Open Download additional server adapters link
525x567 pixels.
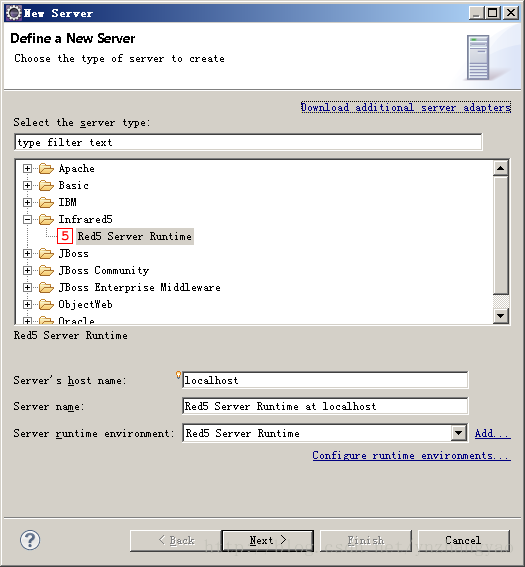pyautogui.click(x=406, y=107)
